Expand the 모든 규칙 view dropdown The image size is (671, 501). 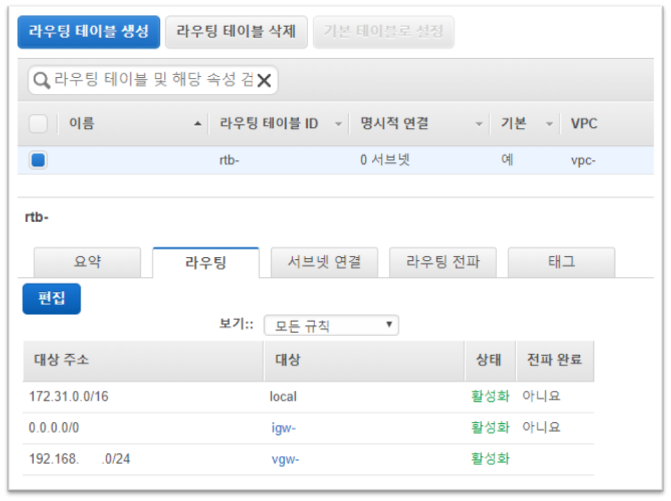tap(331, 326)
